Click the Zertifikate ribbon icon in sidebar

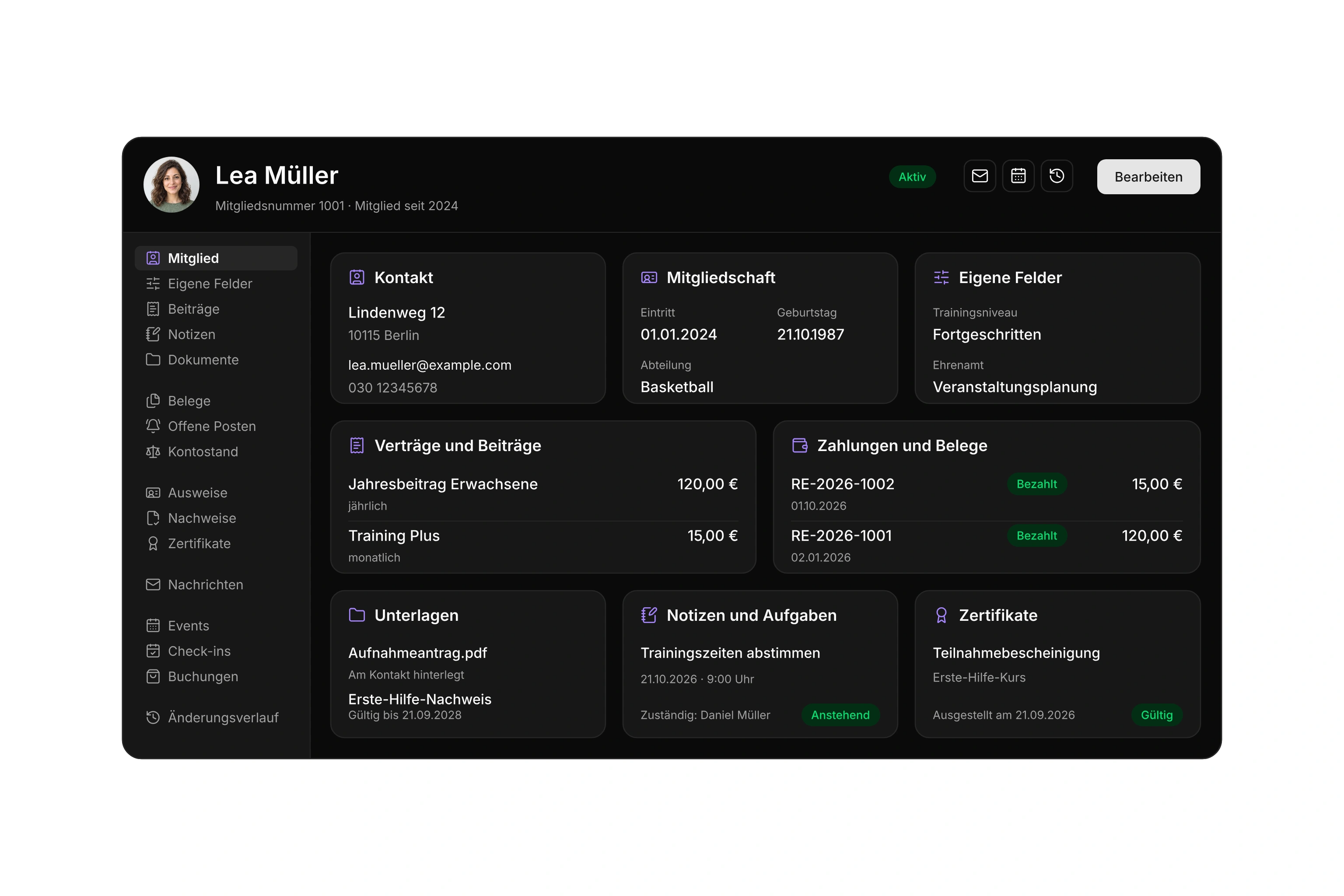click(x=153, y=543)
